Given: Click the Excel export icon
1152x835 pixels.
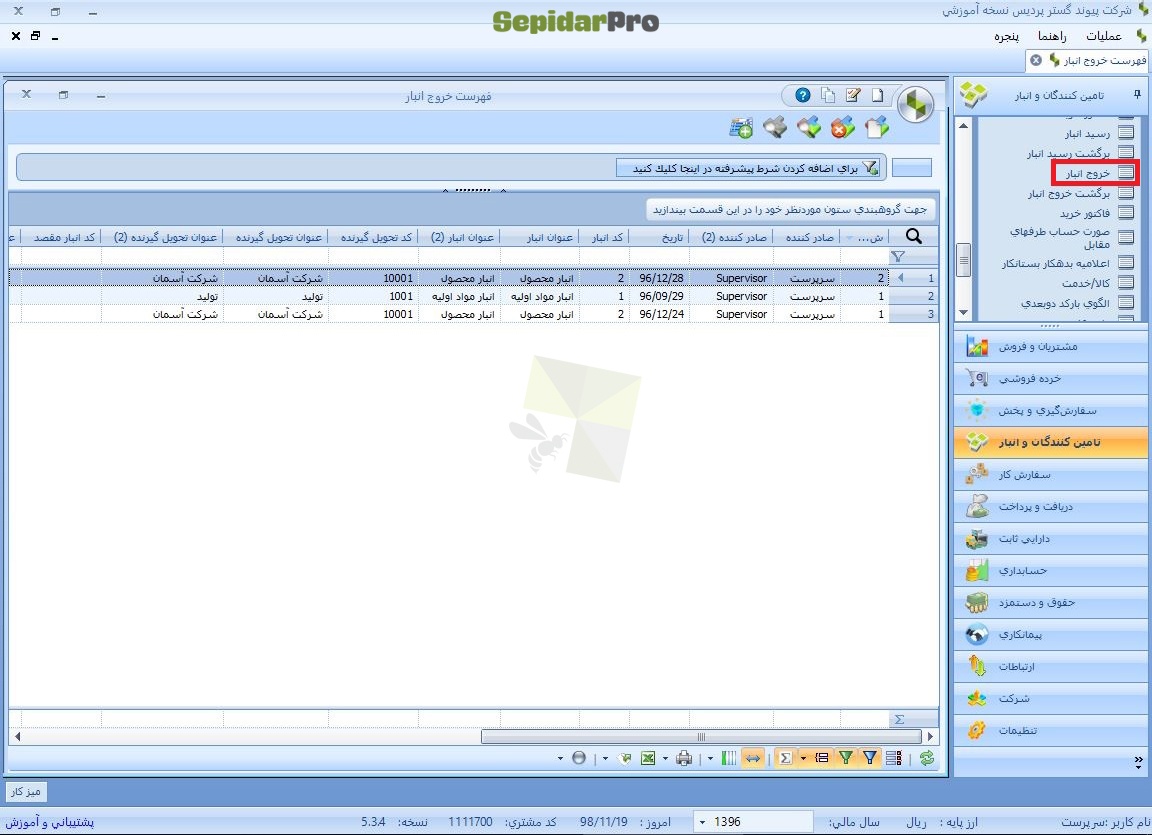Looking at the screenshot, I should 648,758.
